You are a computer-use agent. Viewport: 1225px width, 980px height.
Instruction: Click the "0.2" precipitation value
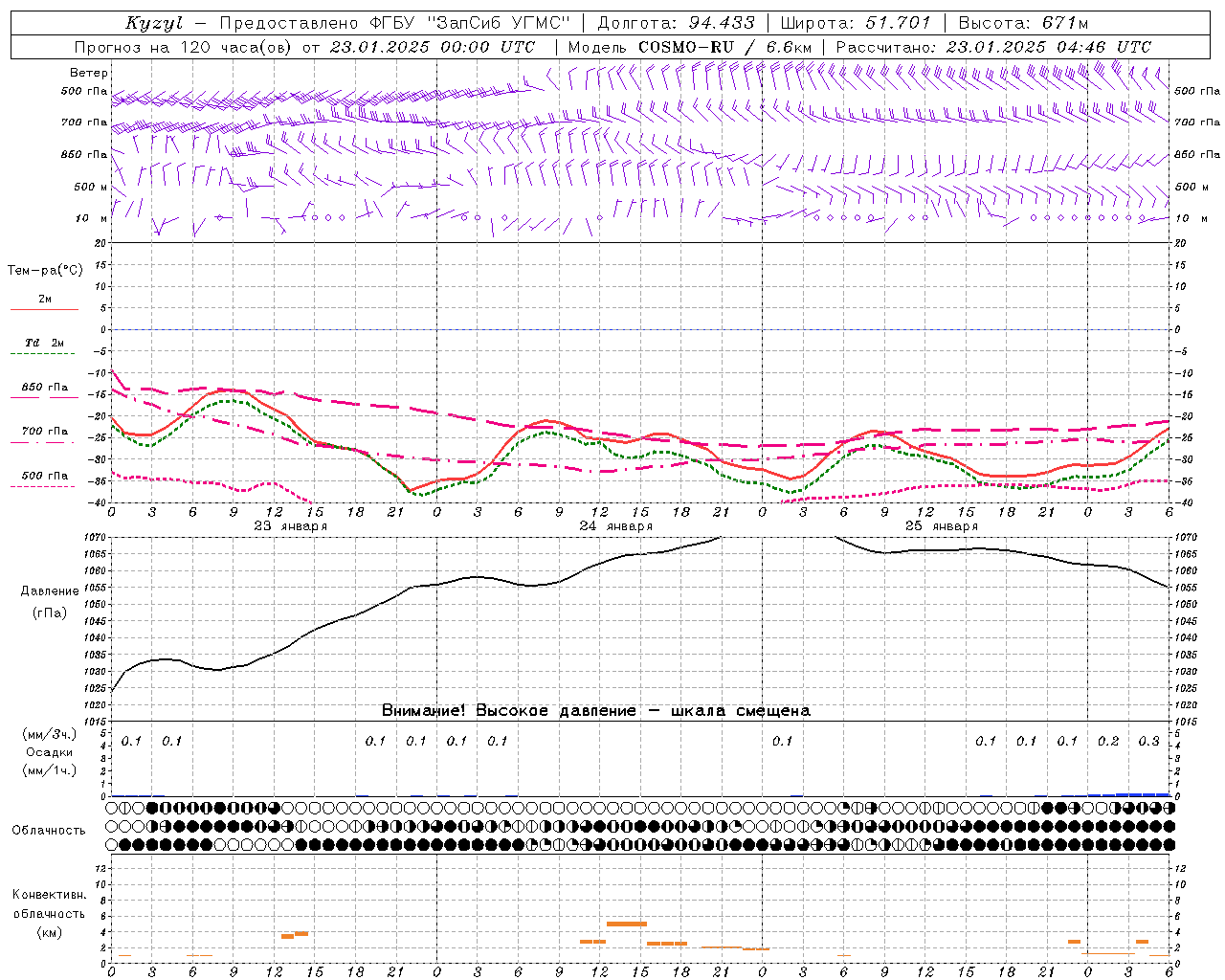(1108, 741)
